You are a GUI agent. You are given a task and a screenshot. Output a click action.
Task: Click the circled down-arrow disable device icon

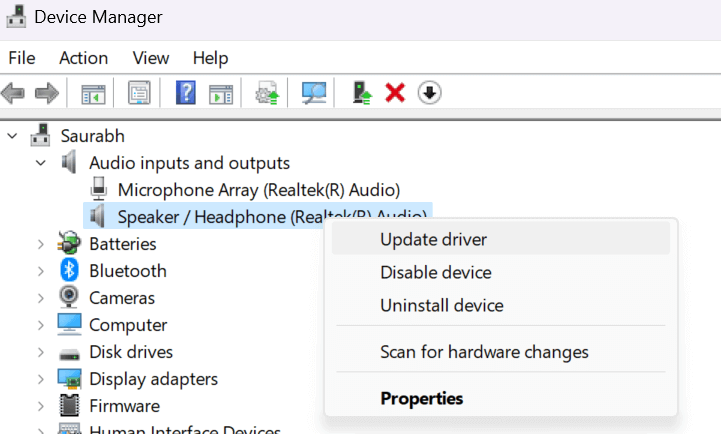(x=429, y=93)
